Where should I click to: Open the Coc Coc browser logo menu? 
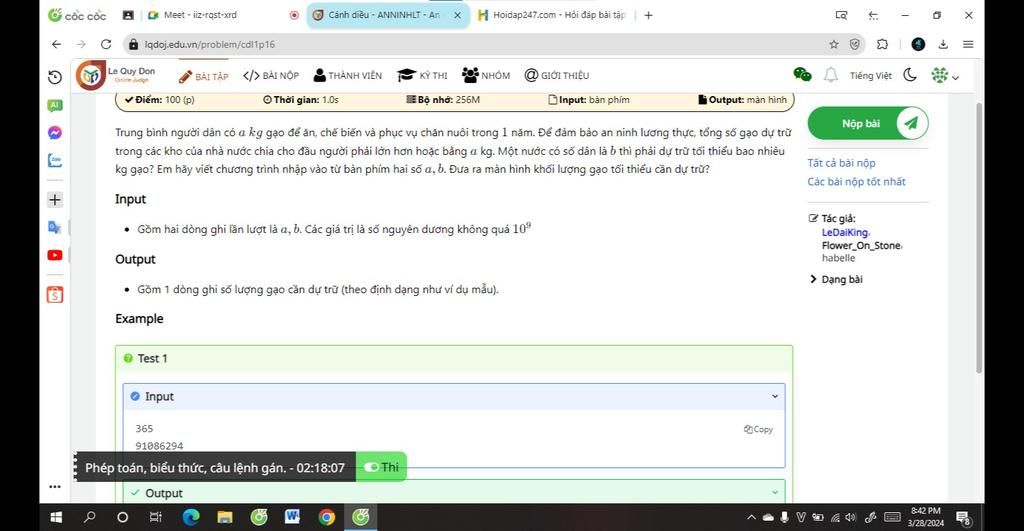[x=77, y=15]
